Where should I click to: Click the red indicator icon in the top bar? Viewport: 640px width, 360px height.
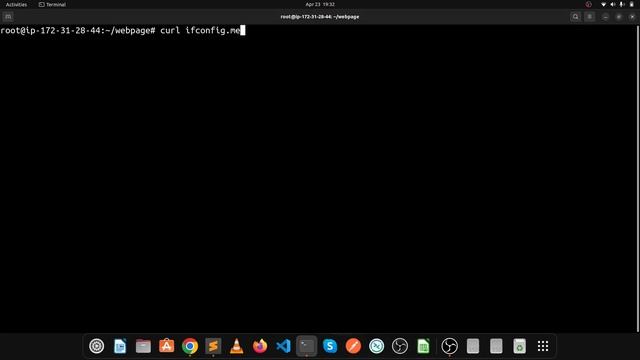click(x=589, y=4)
